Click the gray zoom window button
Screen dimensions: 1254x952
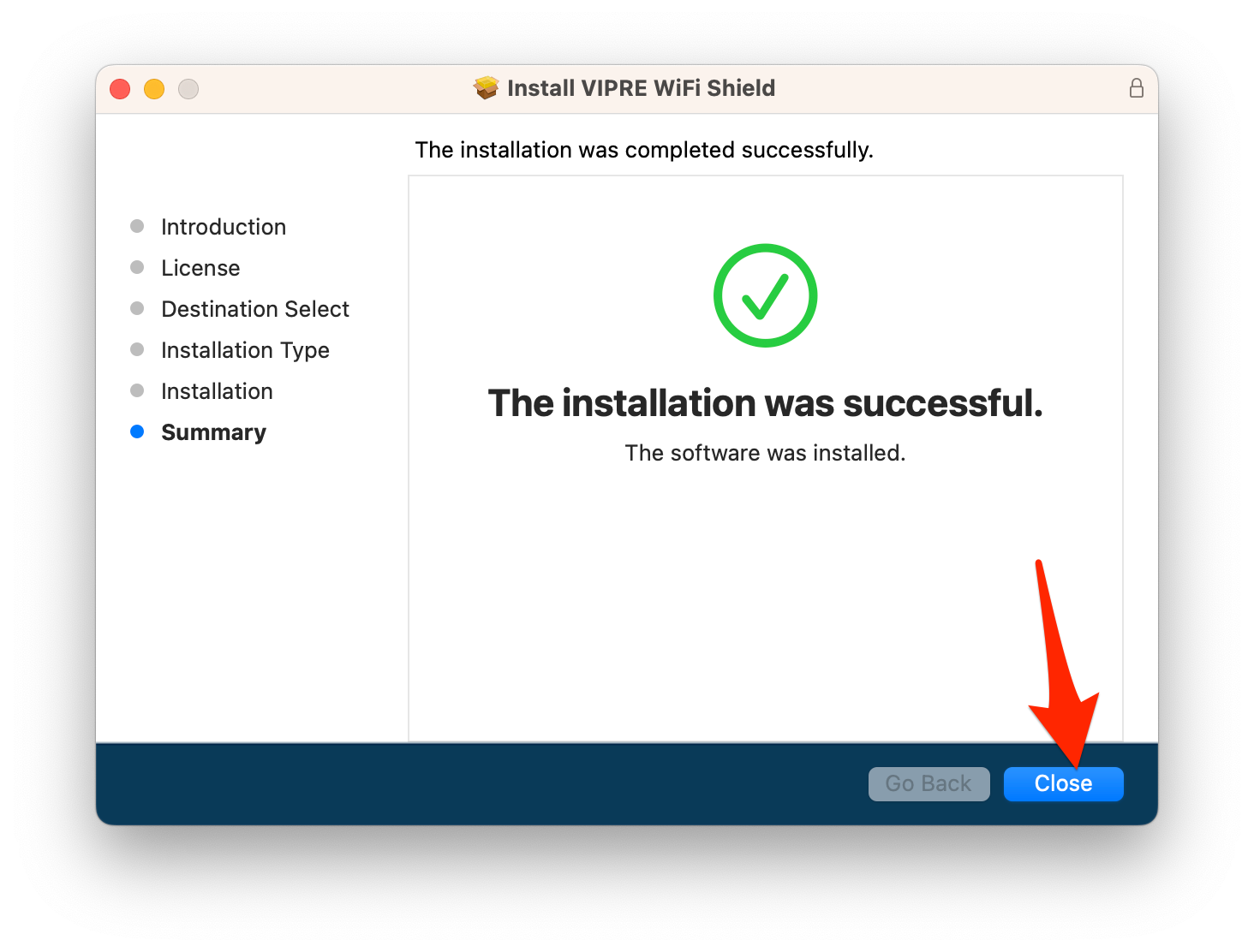[188, 89]
